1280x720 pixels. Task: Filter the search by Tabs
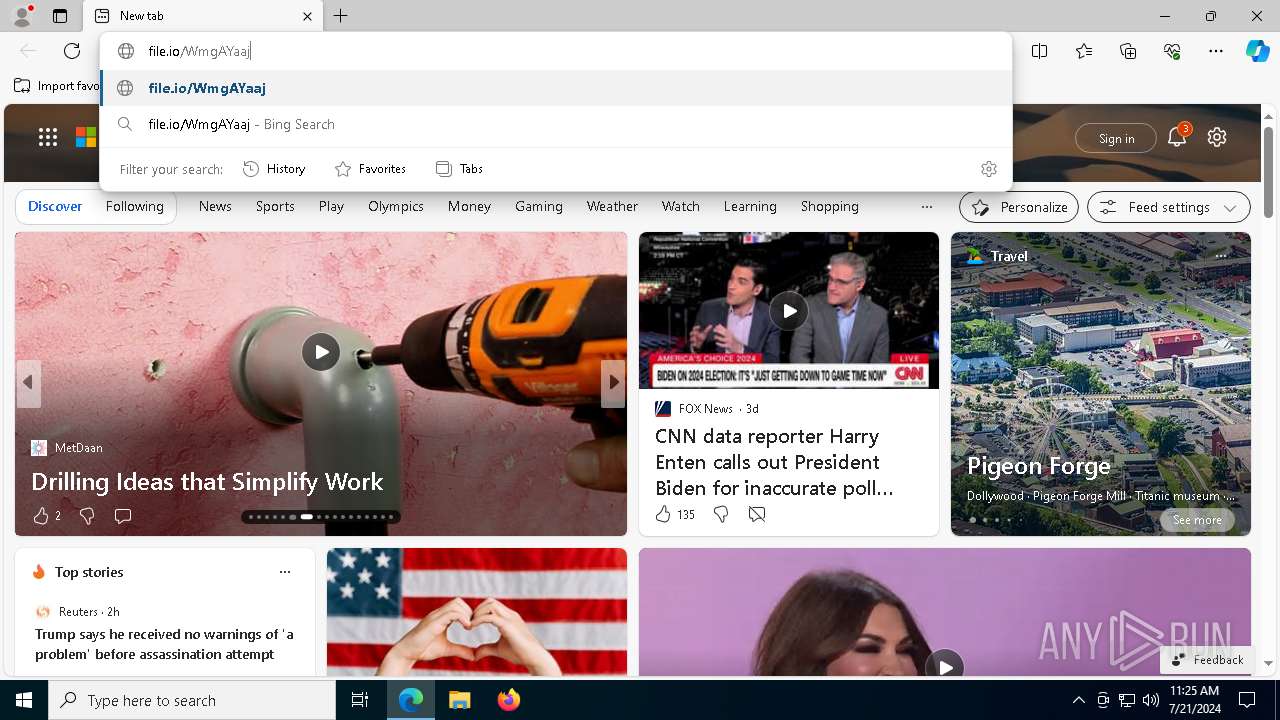click(459, 169)
